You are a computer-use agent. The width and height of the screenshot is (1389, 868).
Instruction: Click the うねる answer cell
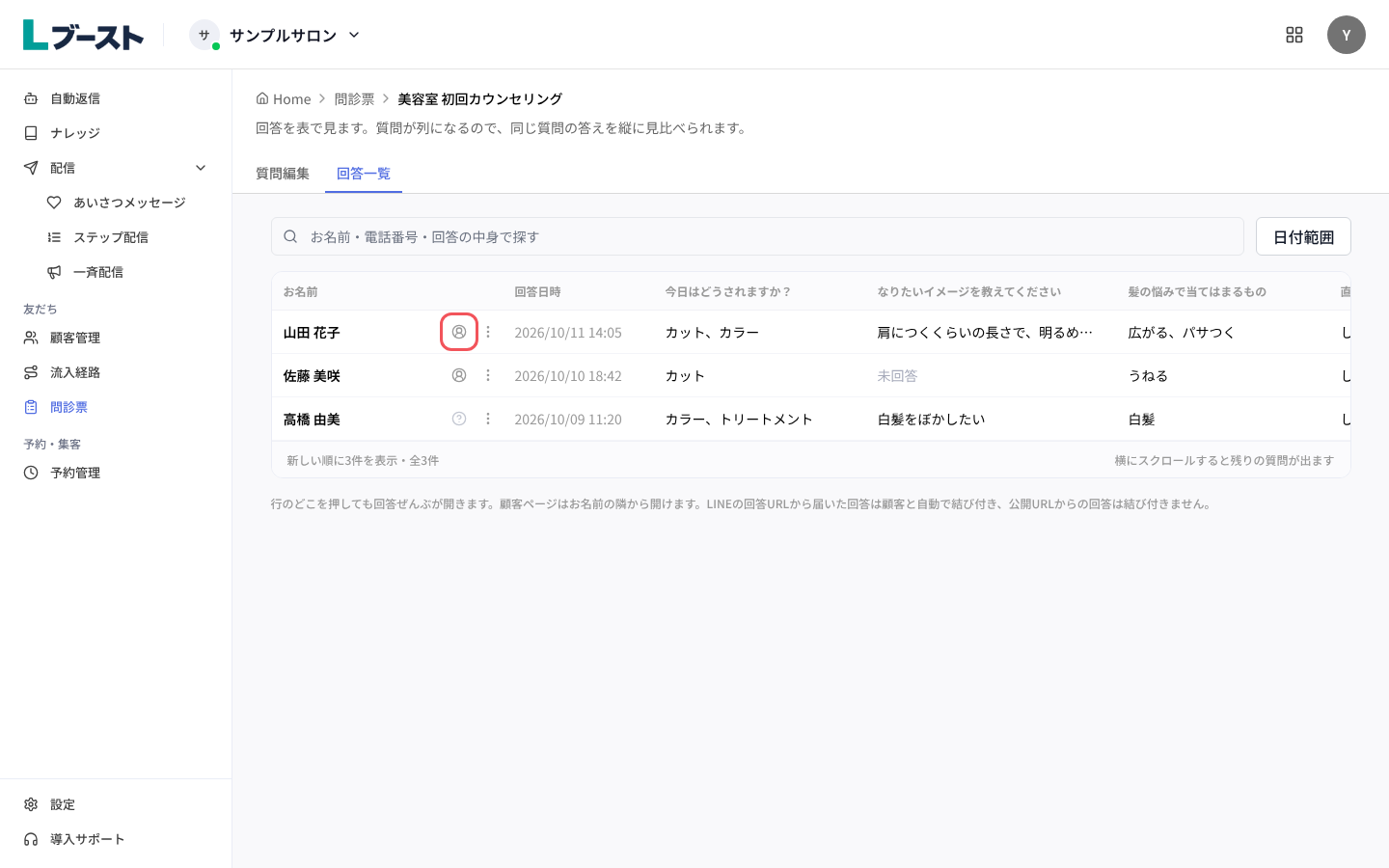pos(1148,376)
